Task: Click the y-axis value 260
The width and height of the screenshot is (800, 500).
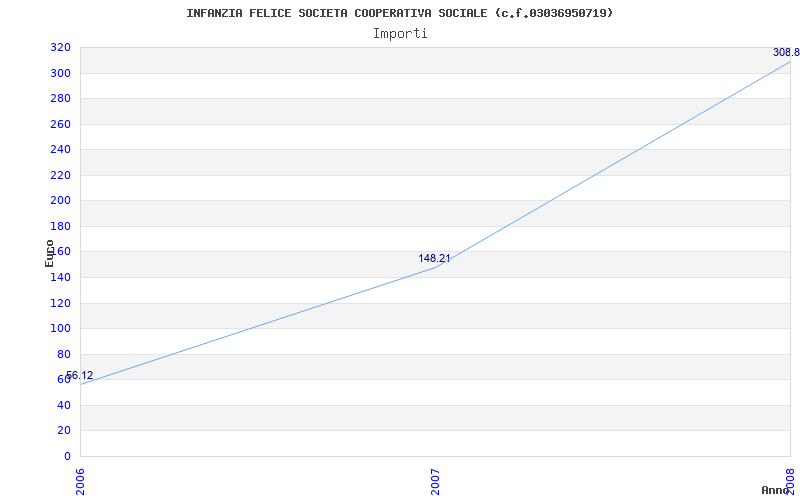Action: coord(60,124)
